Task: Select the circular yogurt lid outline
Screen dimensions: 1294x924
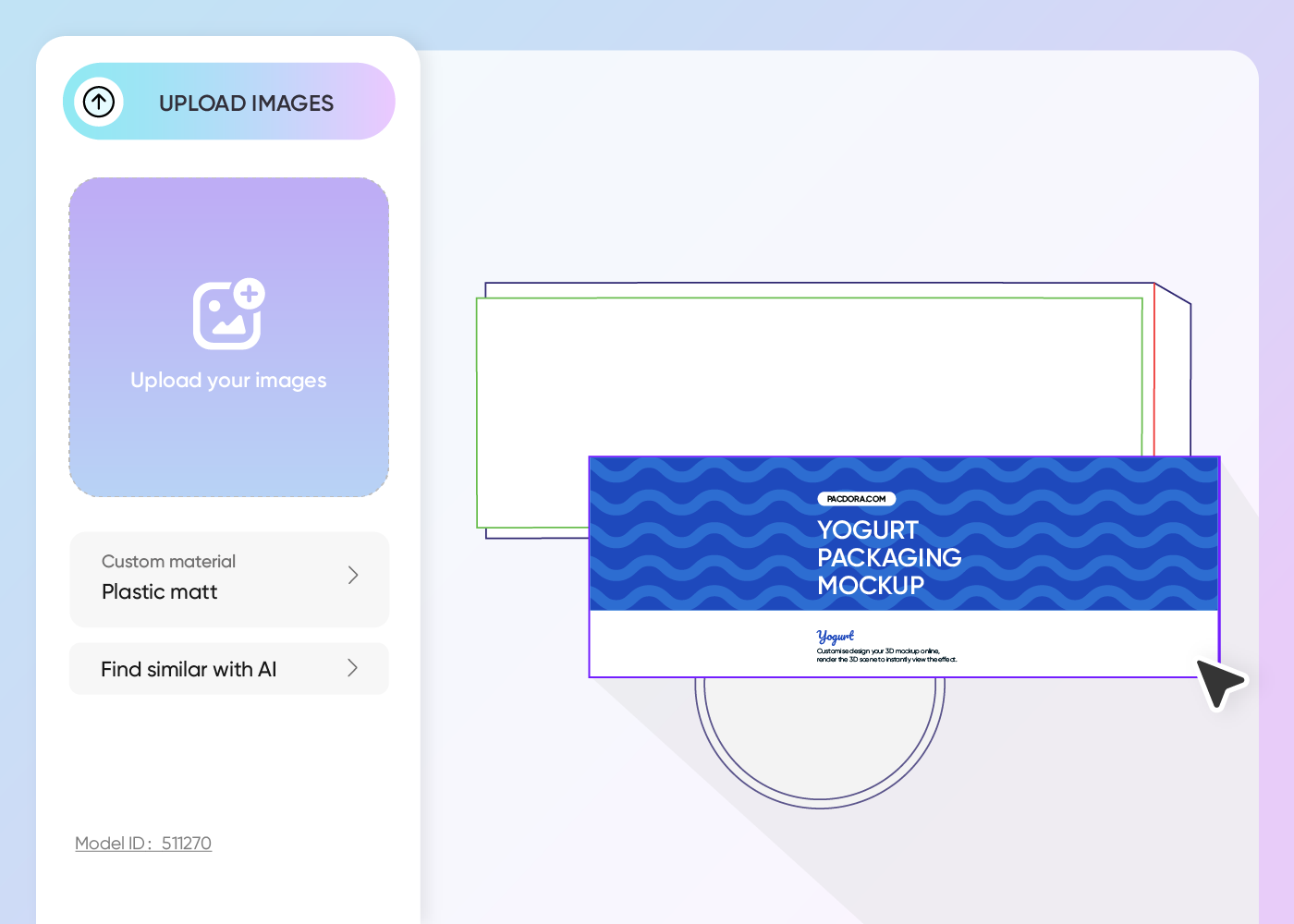Action: 821,739
